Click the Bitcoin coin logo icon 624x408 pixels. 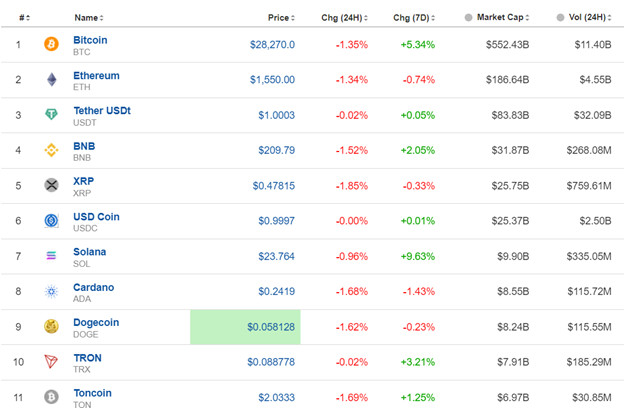coord(51,44)
